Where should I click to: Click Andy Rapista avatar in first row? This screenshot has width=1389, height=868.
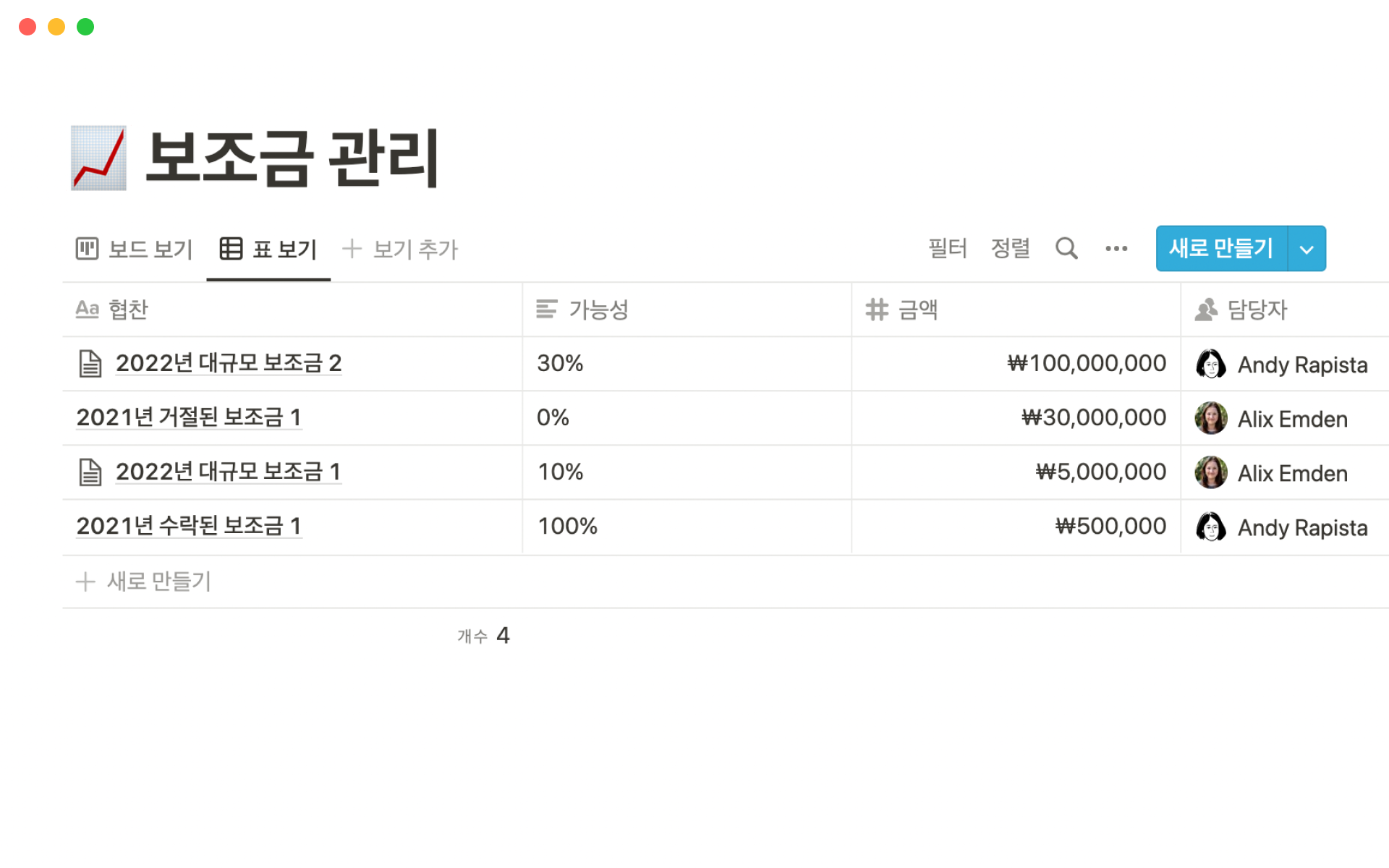1210,364
